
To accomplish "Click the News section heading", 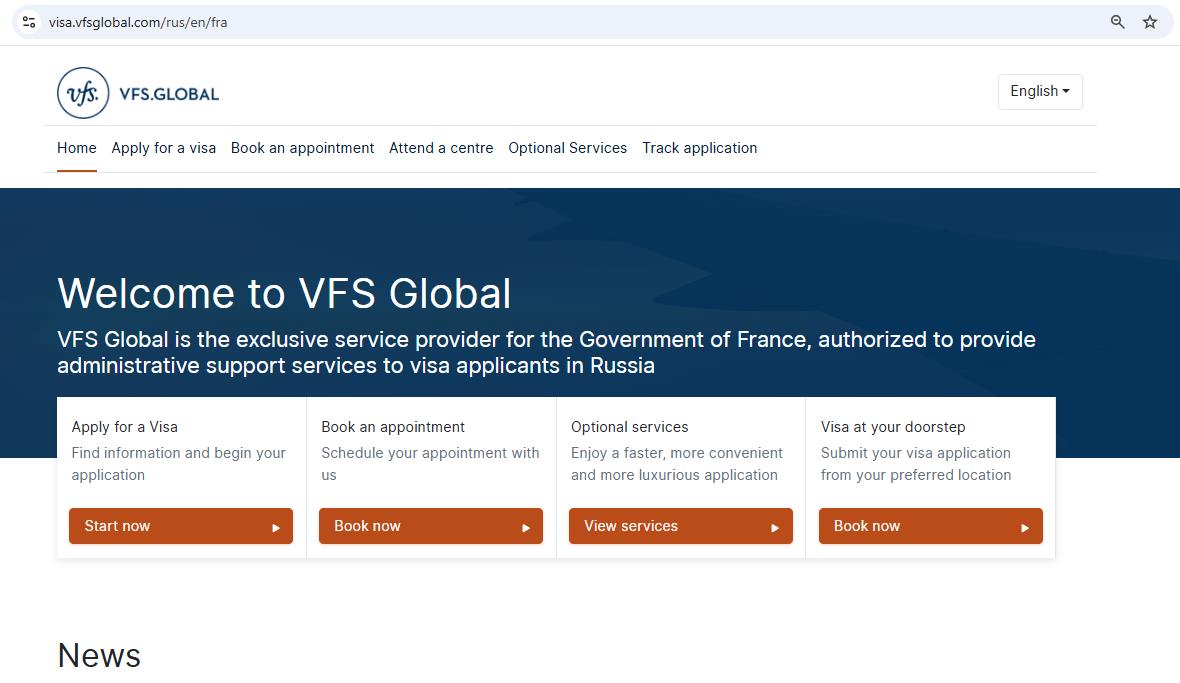I will click(99, 655).
